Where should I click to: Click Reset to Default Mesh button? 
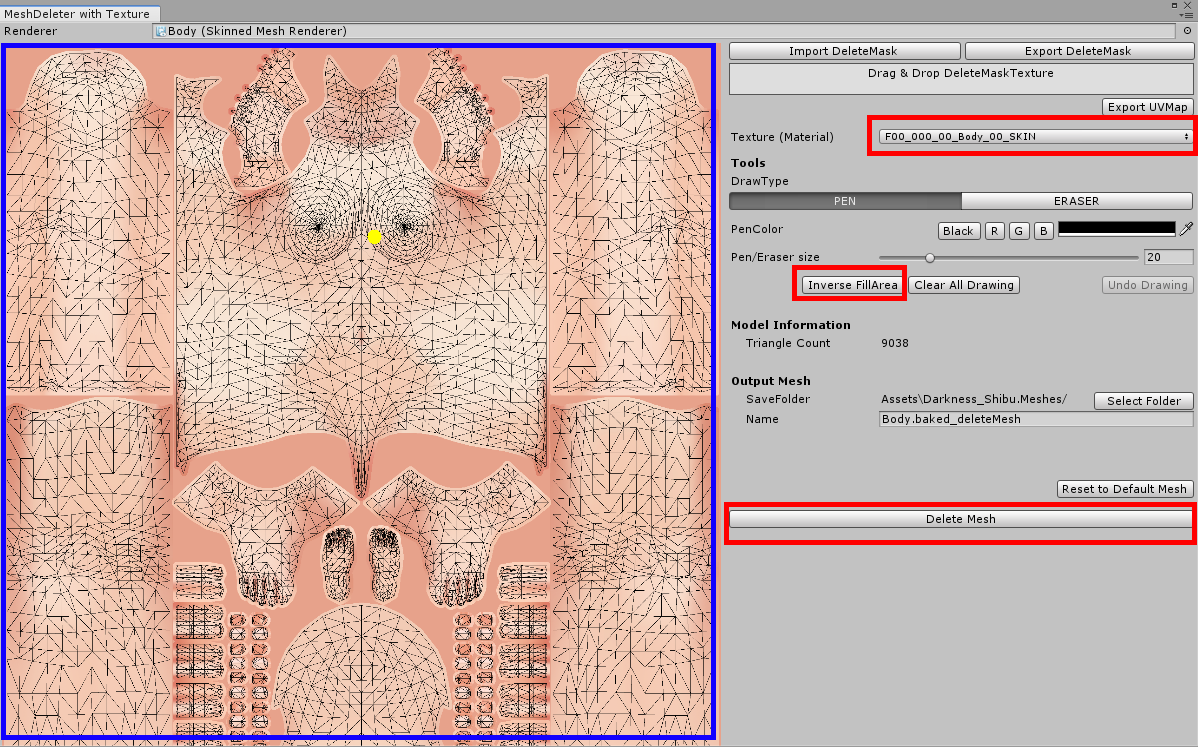(1124, 489)
